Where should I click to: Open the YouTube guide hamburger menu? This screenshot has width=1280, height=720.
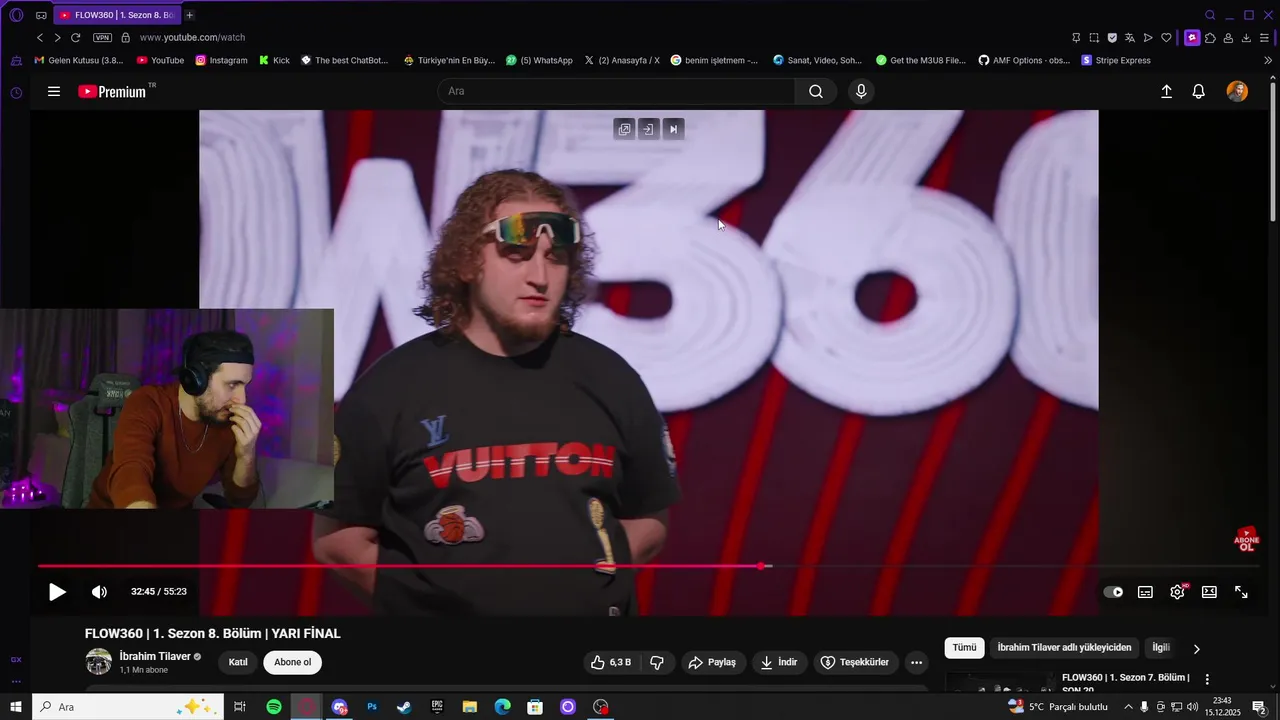(54, 91)
